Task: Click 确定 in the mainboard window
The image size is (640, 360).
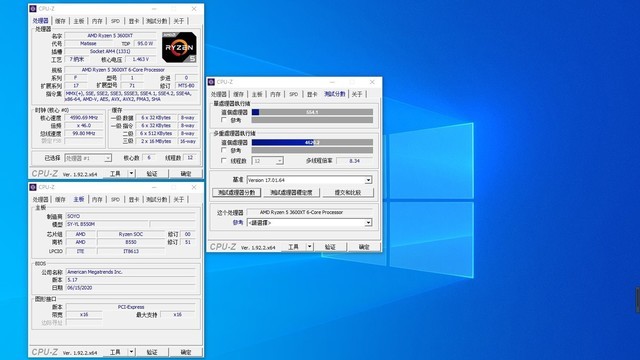Action: 186,352
